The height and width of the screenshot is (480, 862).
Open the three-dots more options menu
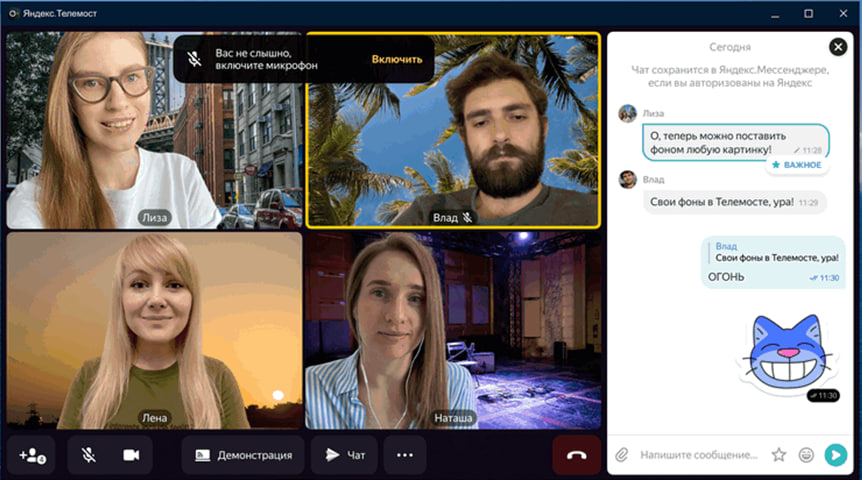click(404, 455)
